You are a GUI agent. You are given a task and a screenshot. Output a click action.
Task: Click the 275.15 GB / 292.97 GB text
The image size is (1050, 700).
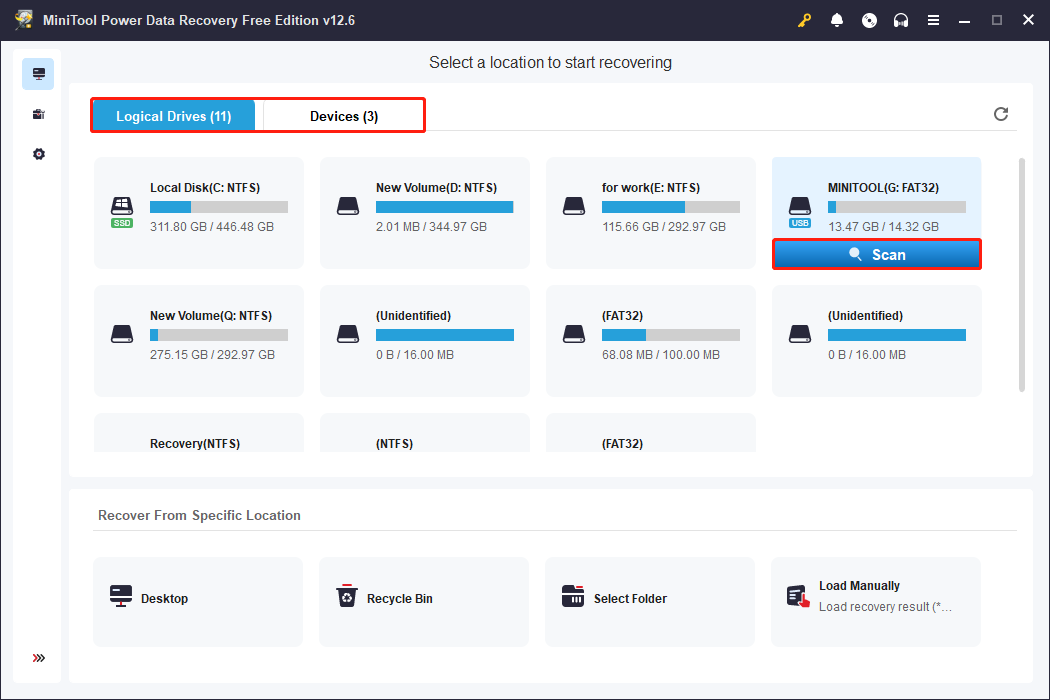212,354
